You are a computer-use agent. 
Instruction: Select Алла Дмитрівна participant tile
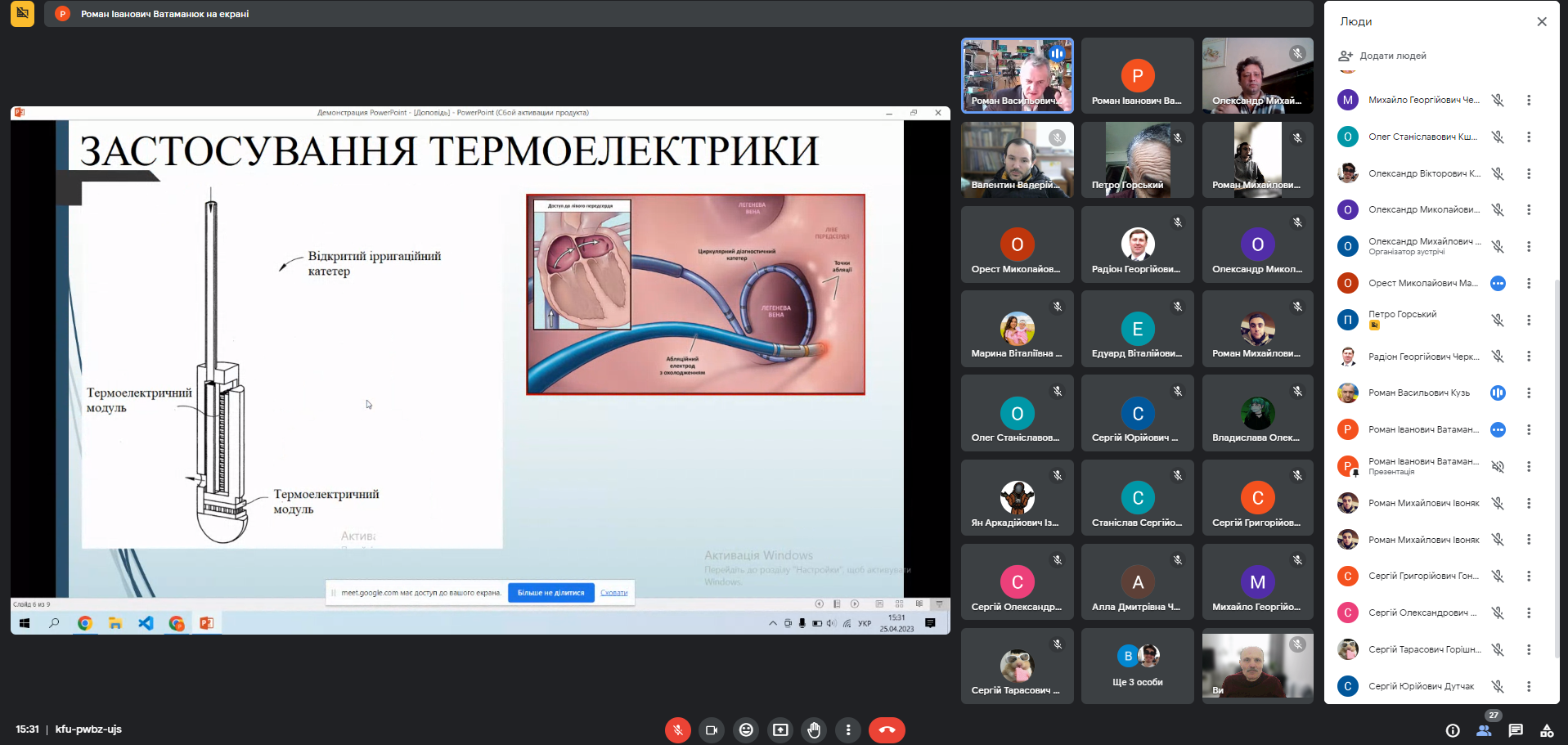coord(1137,581)
